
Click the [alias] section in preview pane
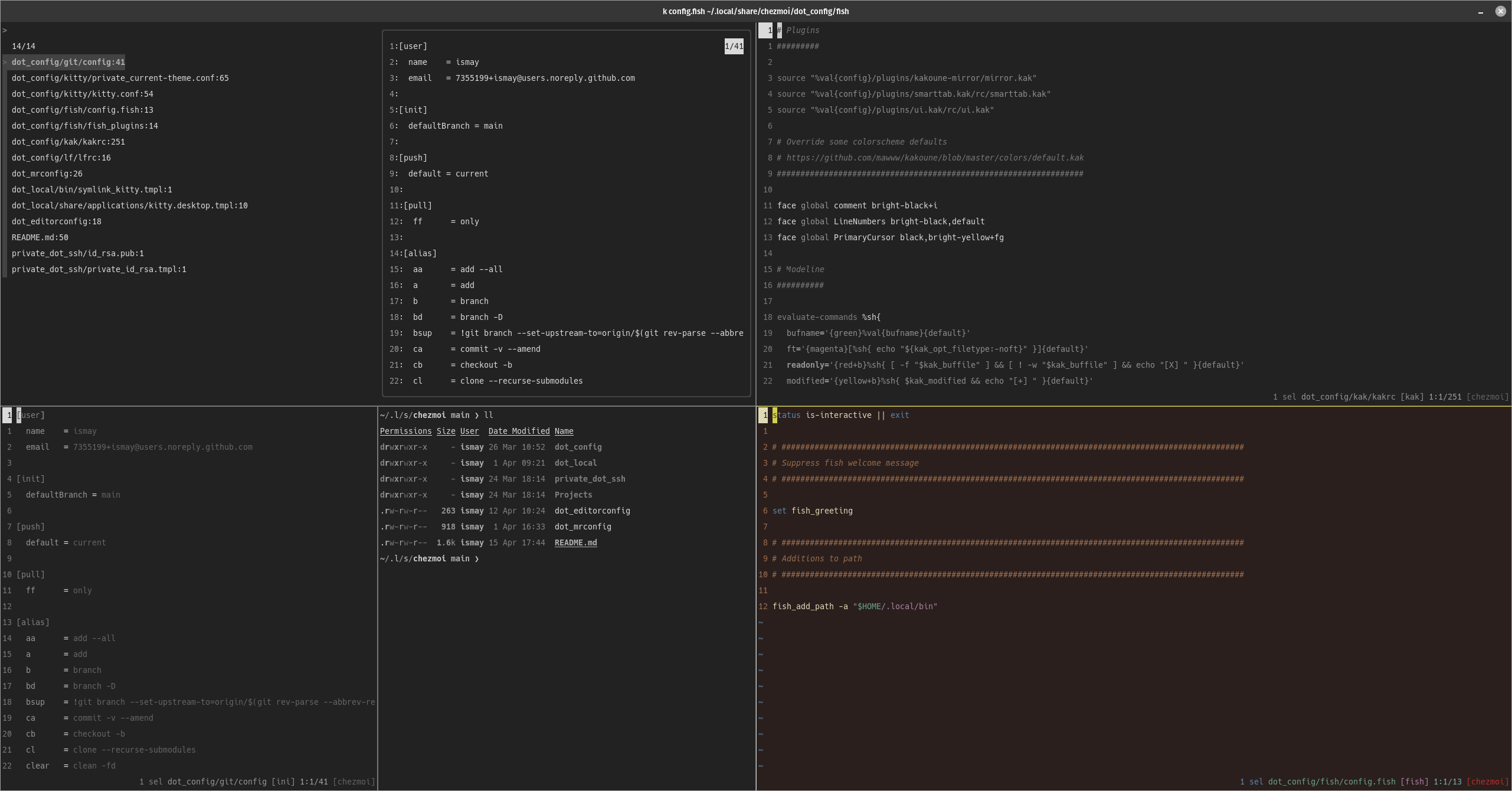[x=420, y=253]
